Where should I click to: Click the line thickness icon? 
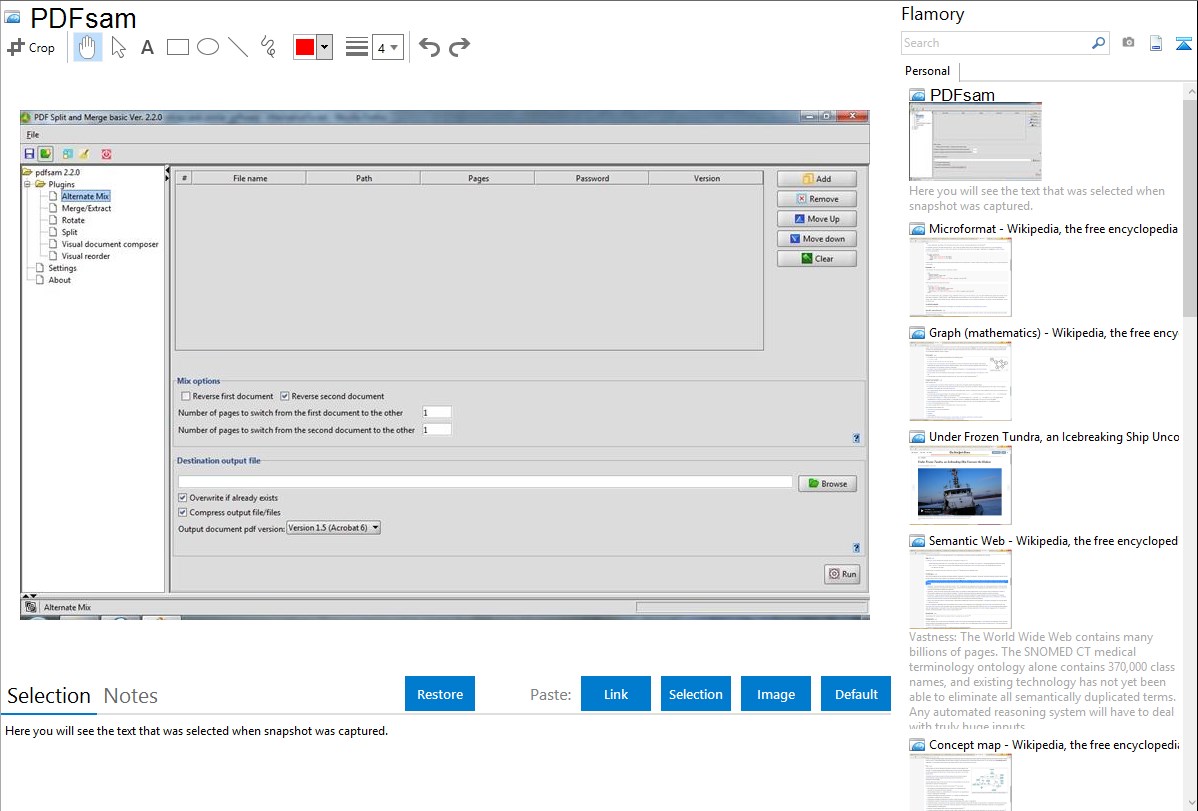[356, 47]
